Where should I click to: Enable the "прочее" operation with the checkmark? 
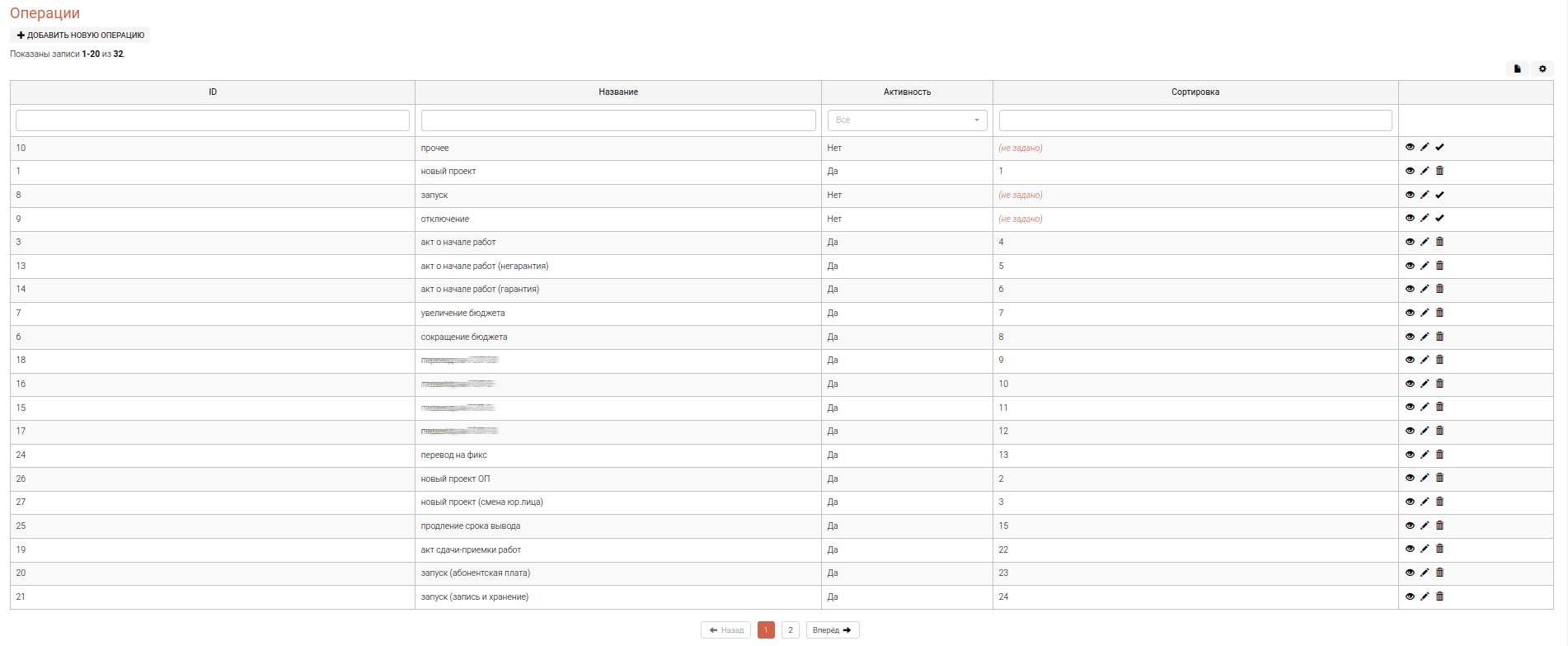1439,148
